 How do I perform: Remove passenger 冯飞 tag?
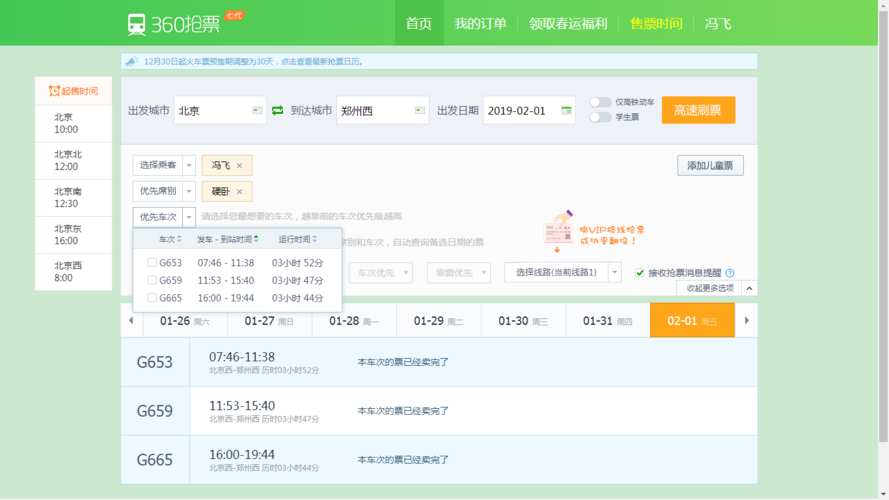tap(240, 166)
